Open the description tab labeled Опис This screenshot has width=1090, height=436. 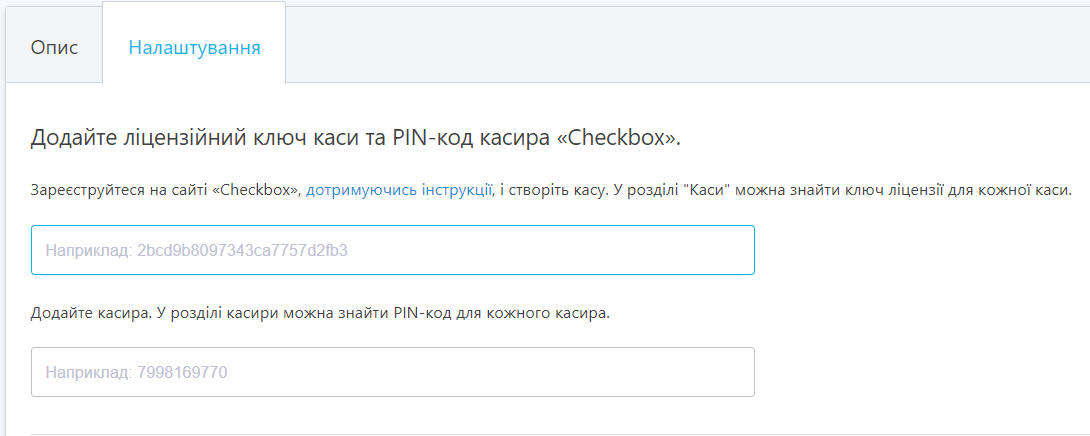pyautogui.click(x=54, y=48)
